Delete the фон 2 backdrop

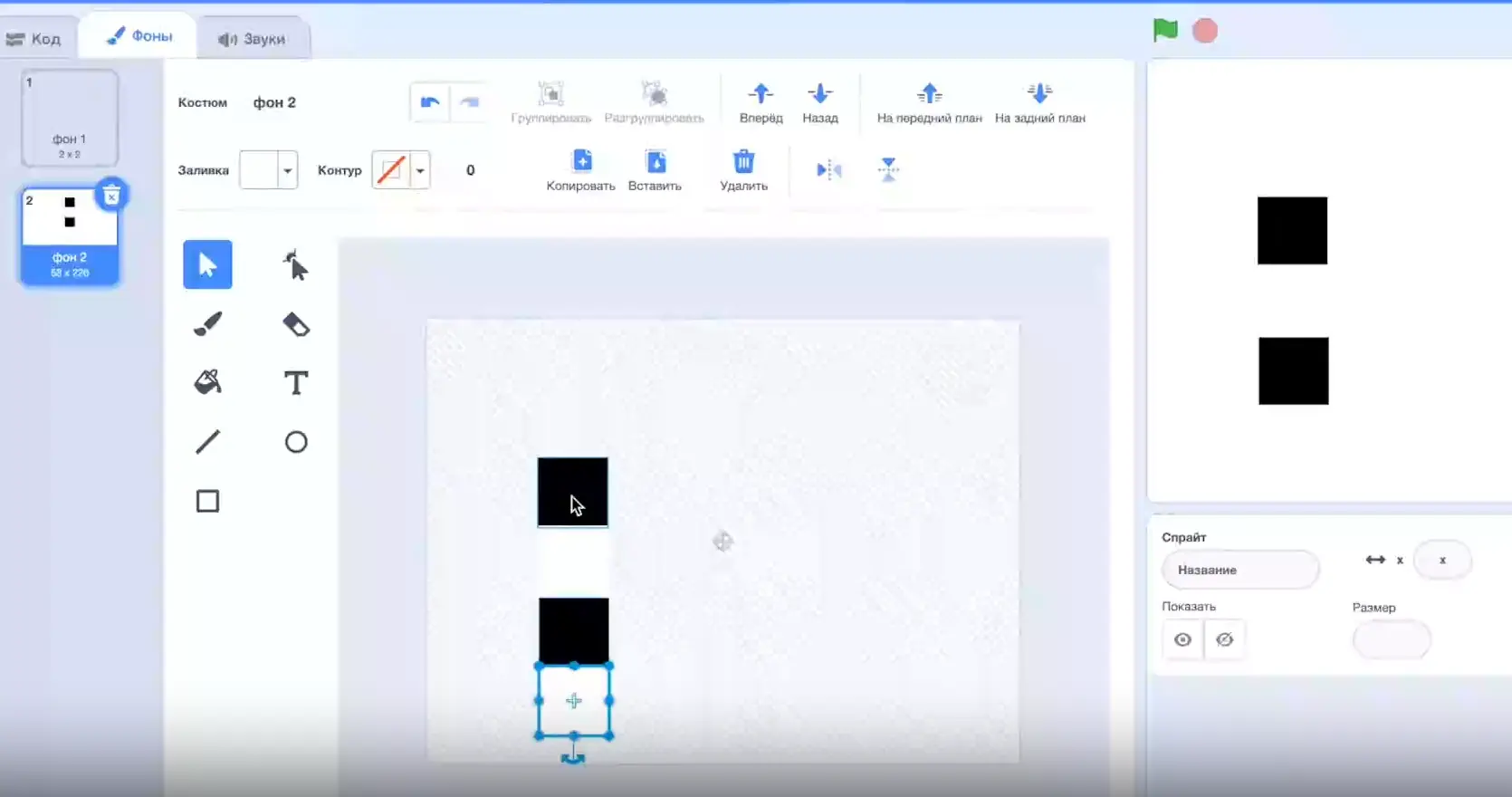pos(111,195)
